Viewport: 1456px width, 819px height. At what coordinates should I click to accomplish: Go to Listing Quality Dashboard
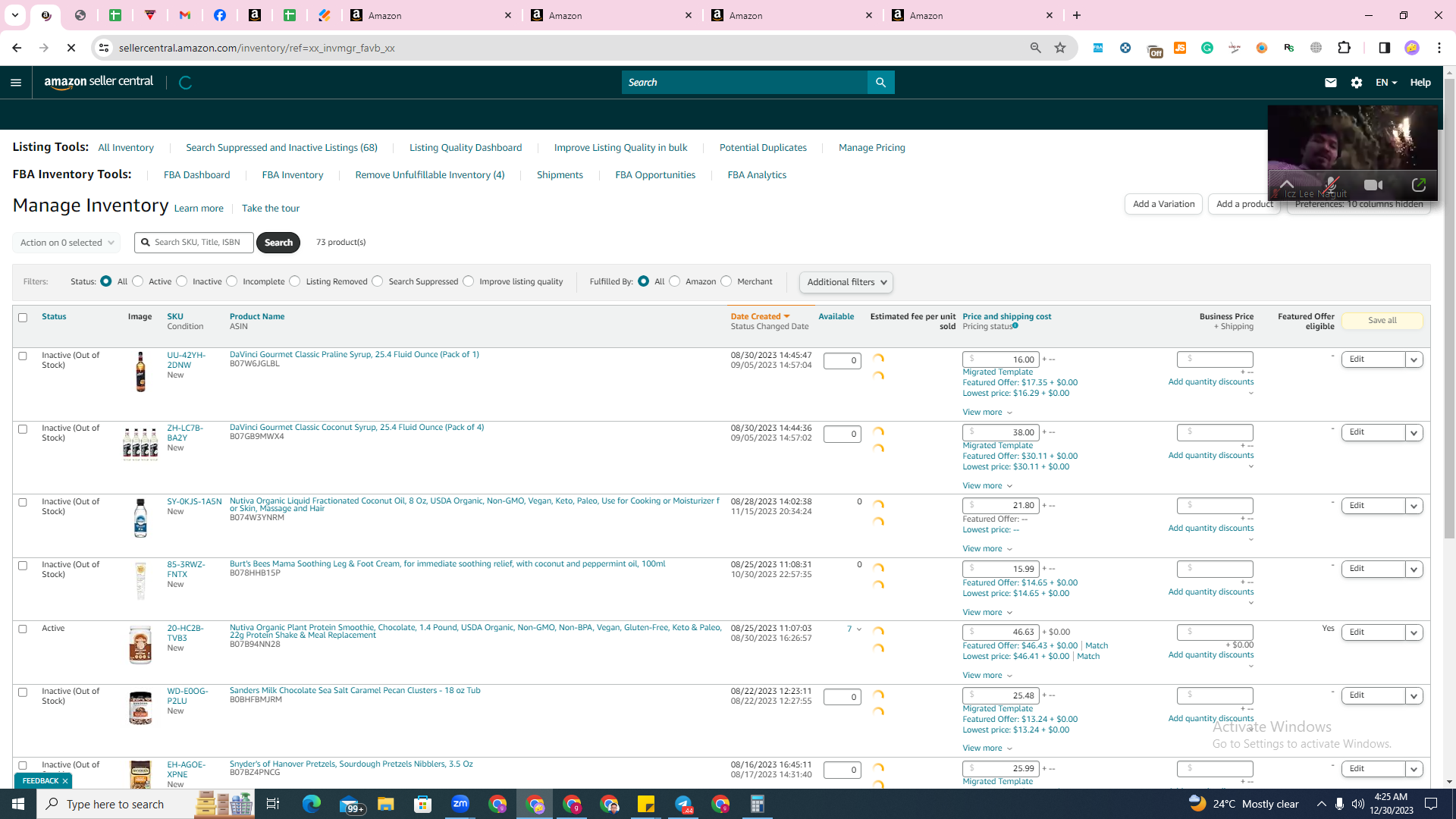(466, 148)
